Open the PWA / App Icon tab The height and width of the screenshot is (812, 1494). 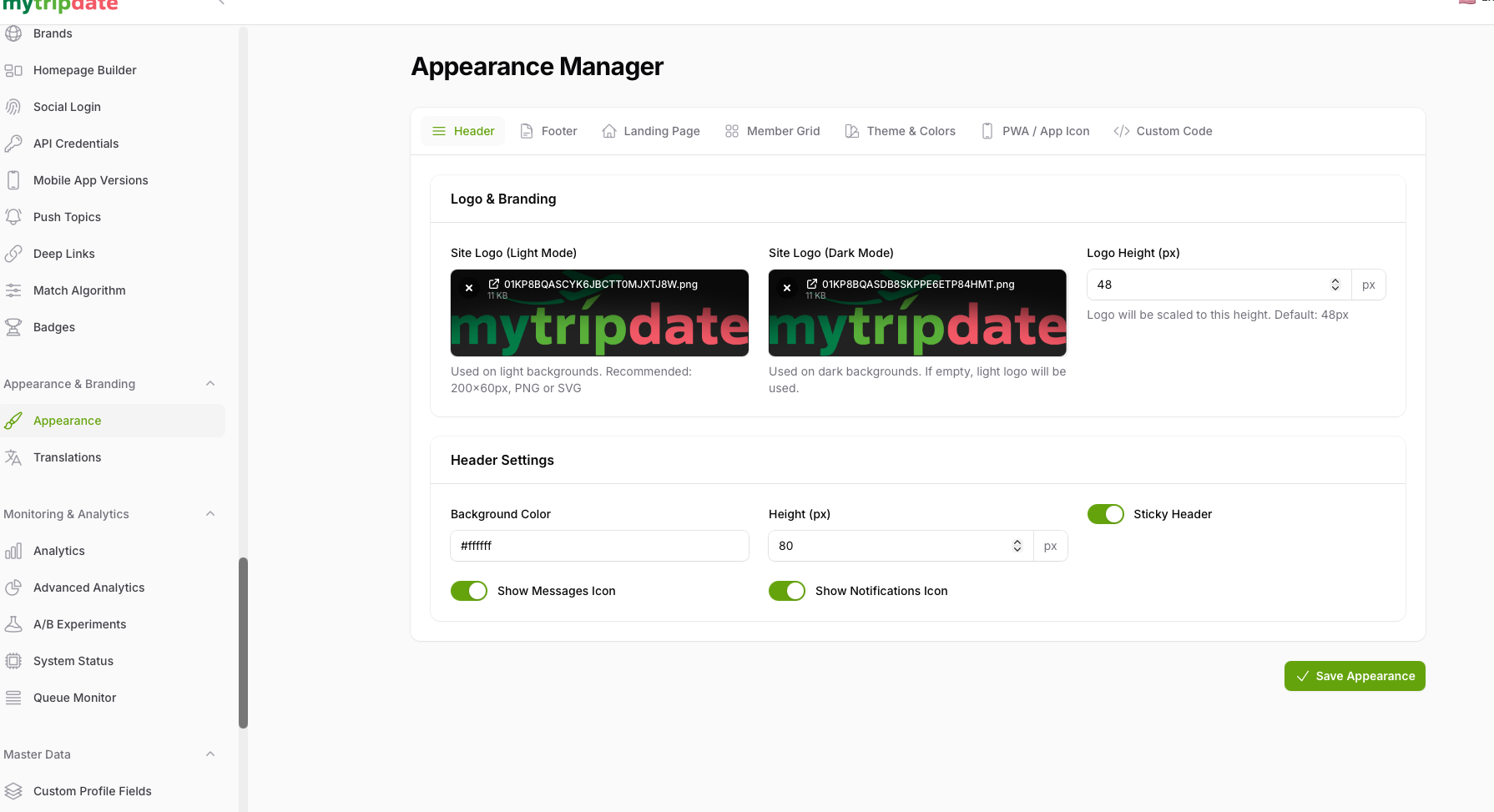(x=1036, y=131)
